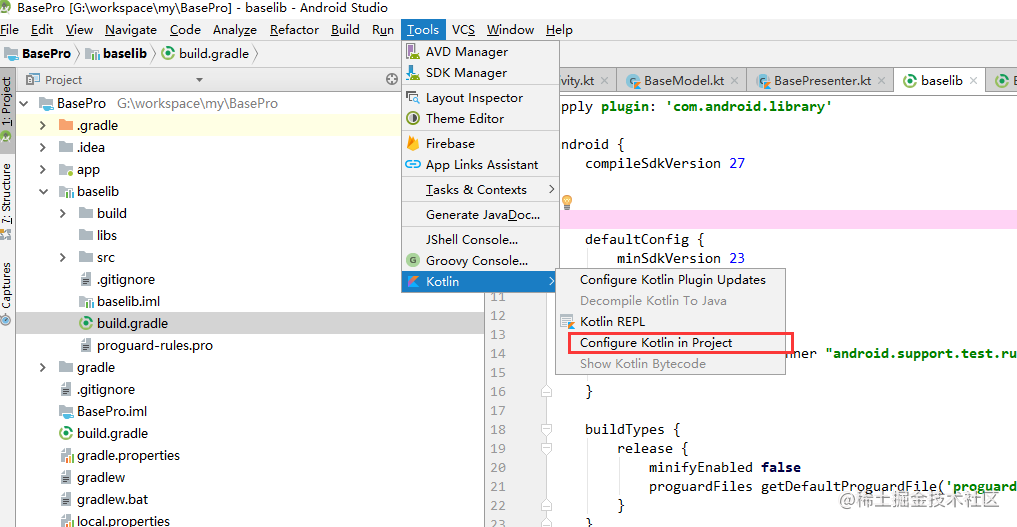Close the baselib editor tab

974,81
